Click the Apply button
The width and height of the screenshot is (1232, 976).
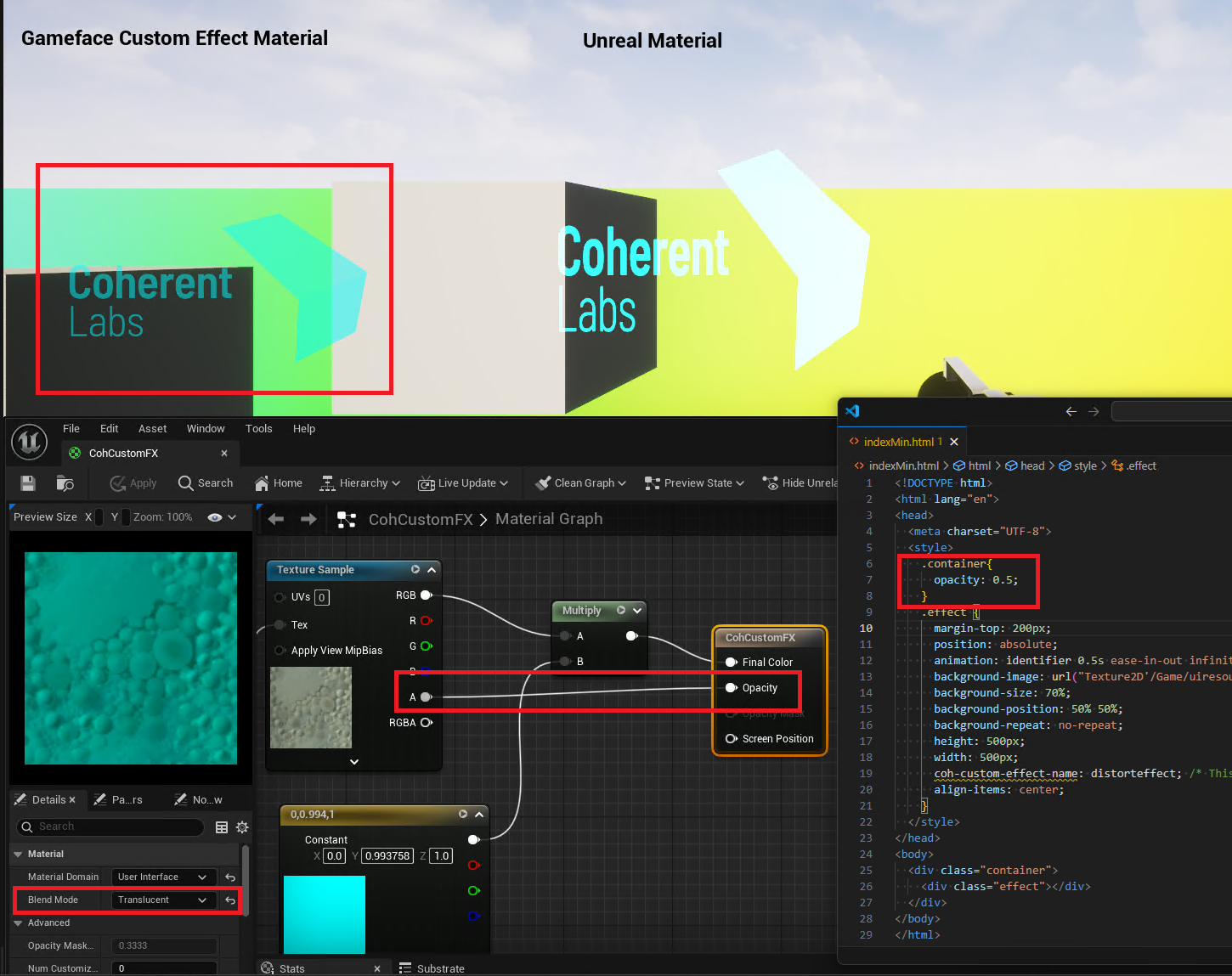133,483
